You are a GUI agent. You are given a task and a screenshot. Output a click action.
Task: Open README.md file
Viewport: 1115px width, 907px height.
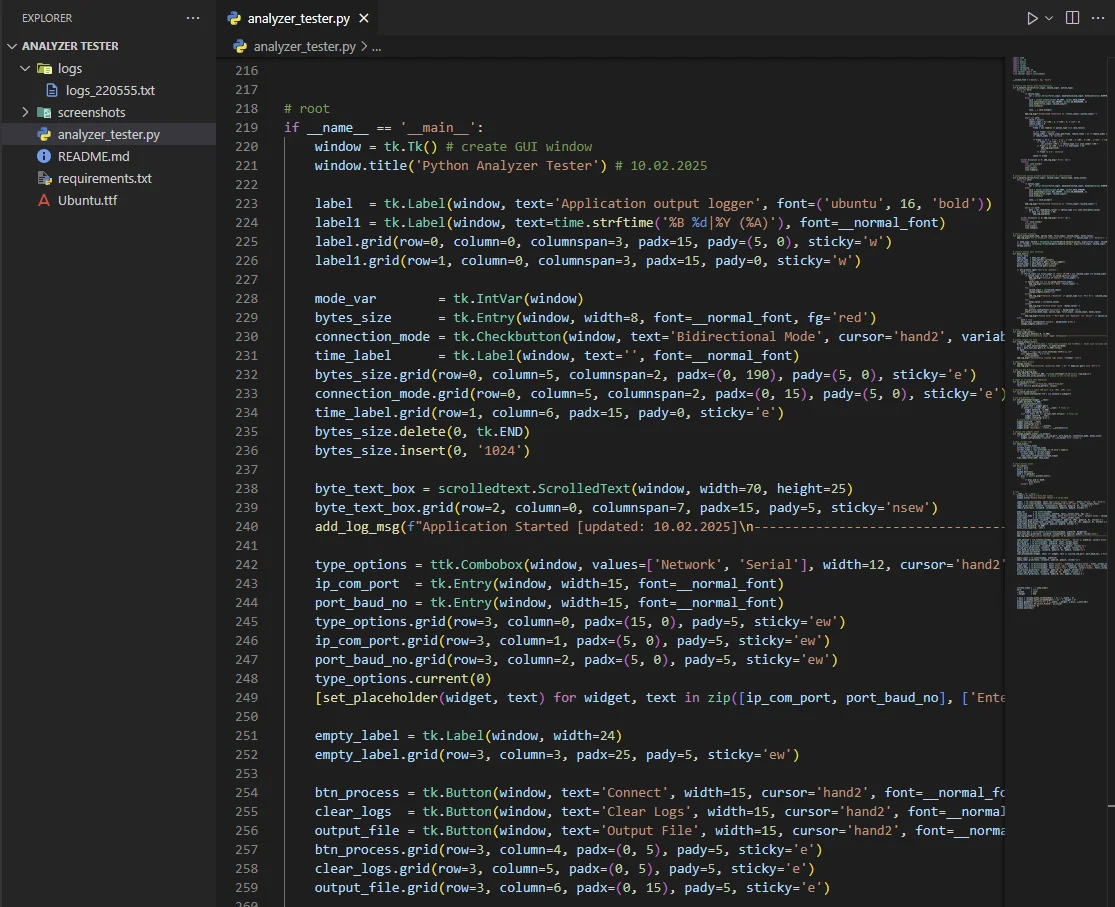pyautogui.click(x=93, y=157)
